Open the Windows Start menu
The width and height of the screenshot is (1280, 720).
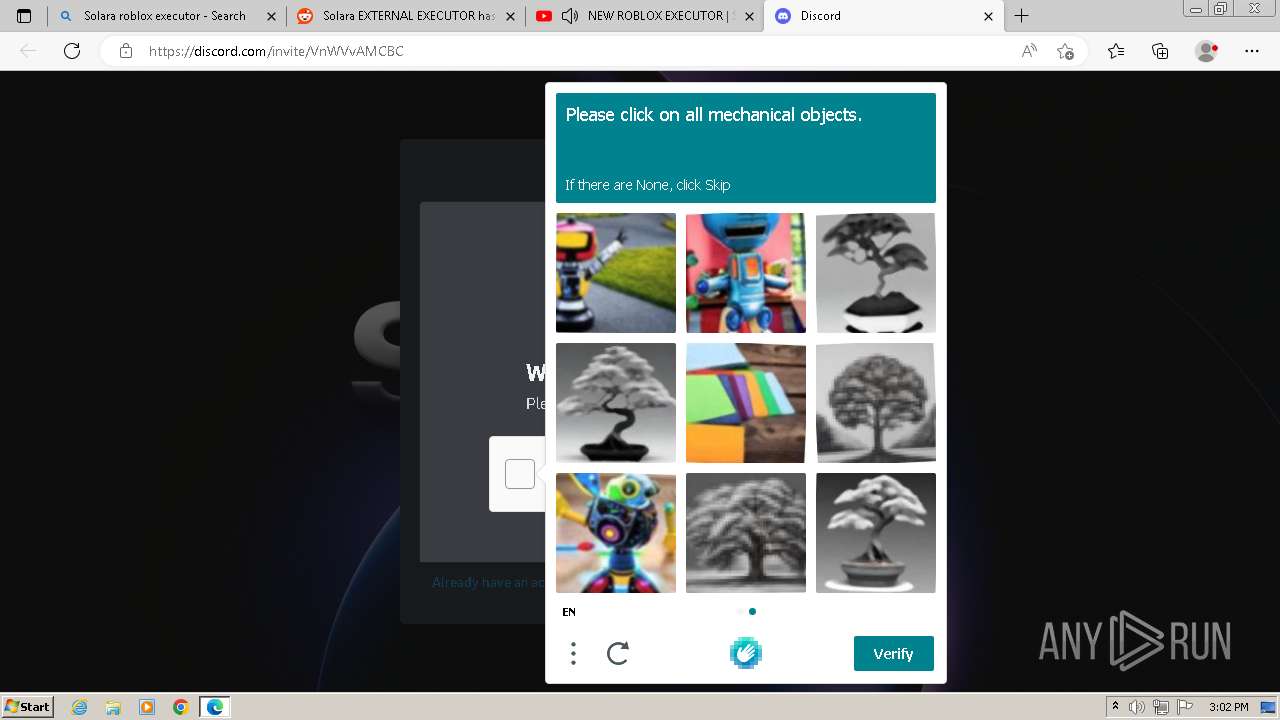click(27, 706)
